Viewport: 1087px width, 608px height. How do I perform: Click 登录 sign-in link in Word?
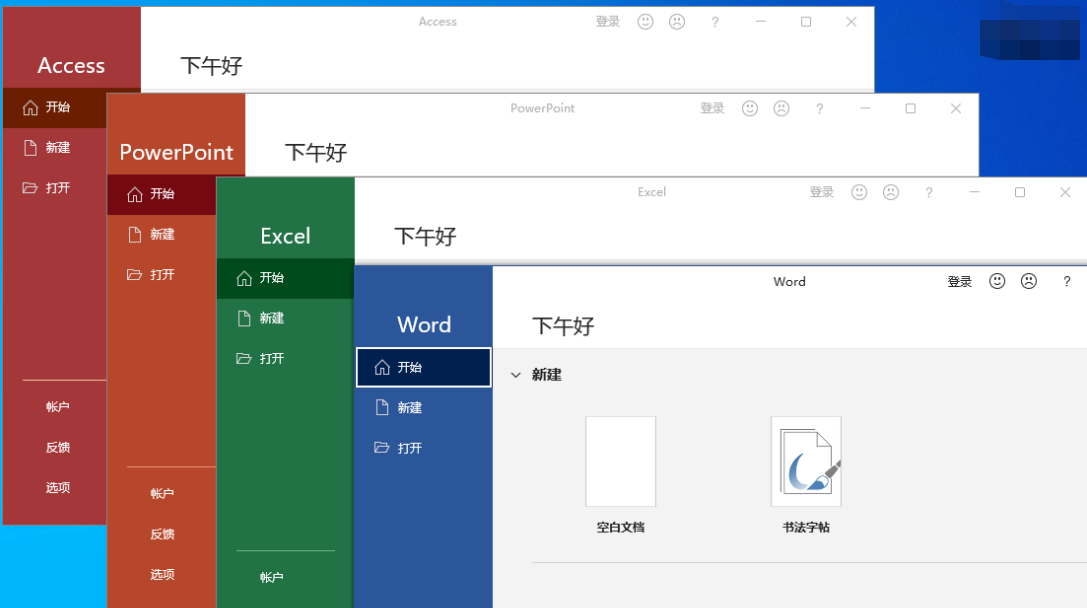(x=959, y=282)
